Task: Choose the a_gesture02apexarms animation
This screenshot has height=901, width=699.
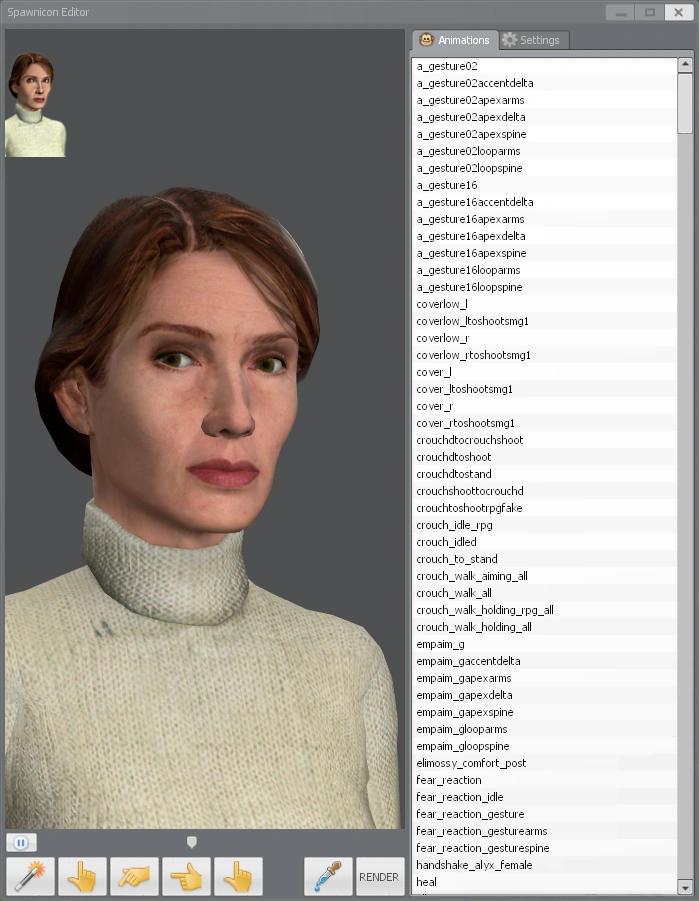Action: pyautogui.click(x=544, y=100)
